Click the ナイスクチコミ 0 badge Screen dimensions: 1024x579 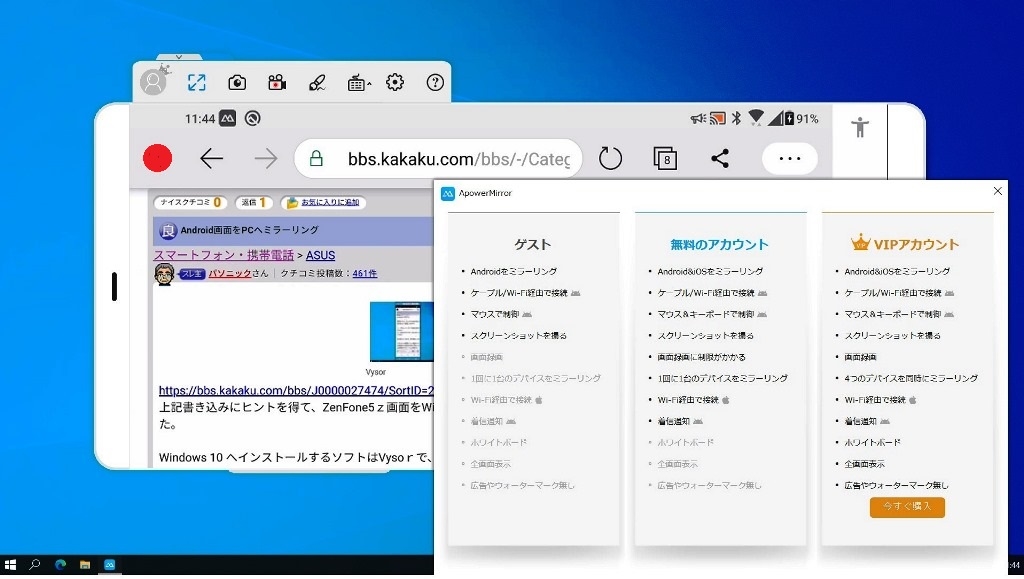pyautogui.click(x=190, y=202)
